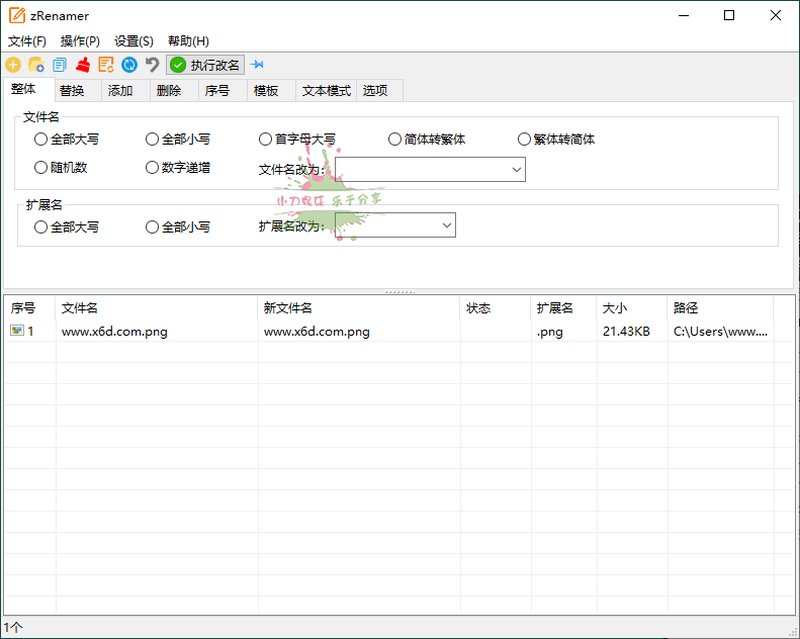Viewport: 800px width, 639px height.
Task: Open the 扩展名改为 dropdown
Action: [x=447, y=225]
